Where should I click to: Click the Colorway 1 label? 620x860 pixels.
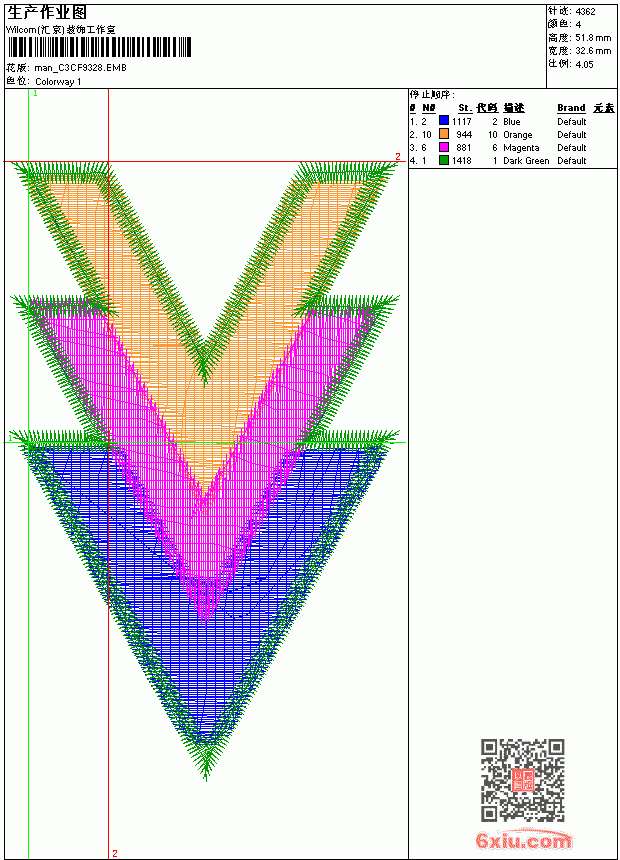58,82
